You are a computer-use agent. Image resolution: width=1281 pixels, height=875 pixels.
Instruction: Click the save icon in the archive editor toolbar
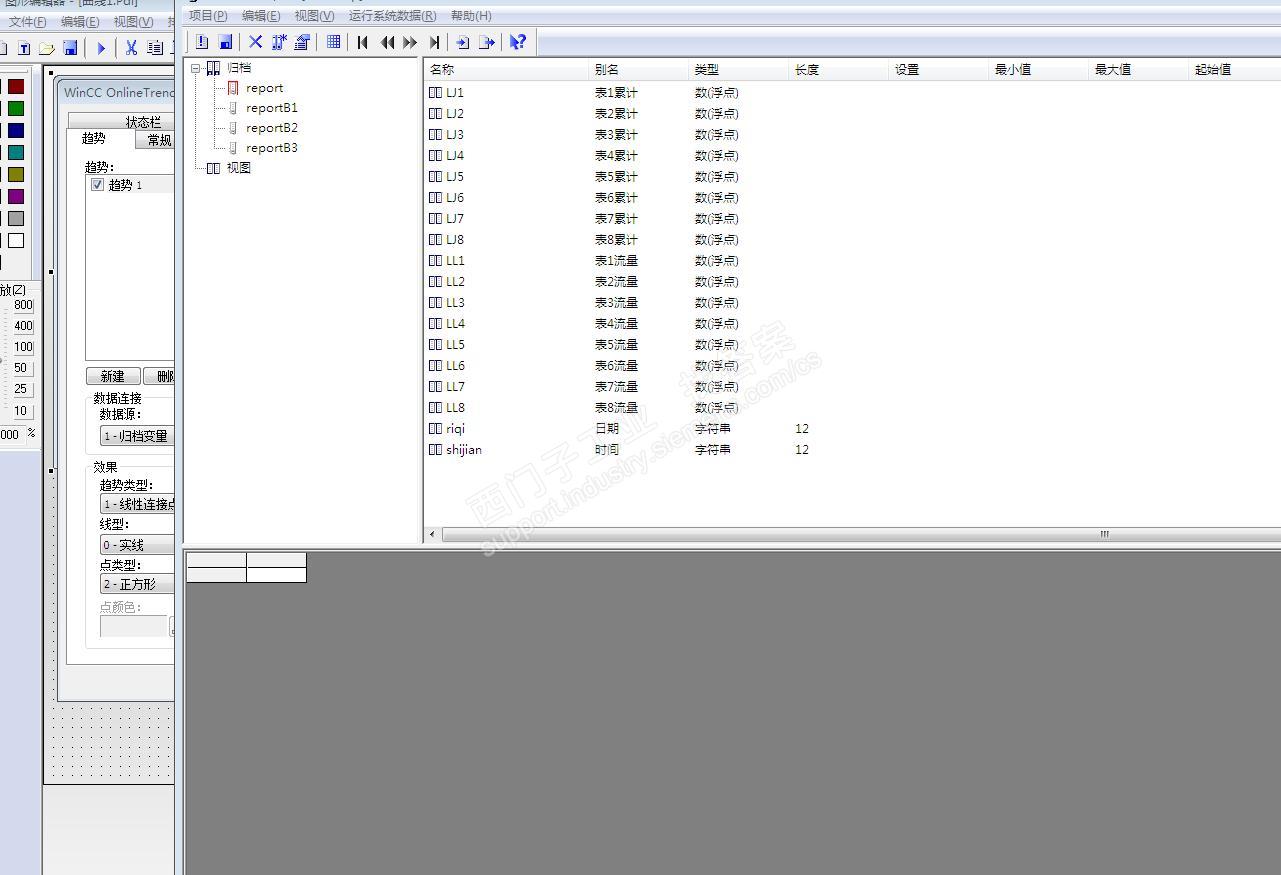tap(226, 42)
